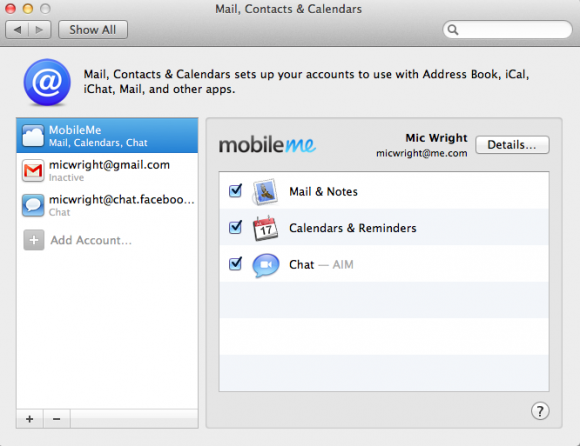Disable the Chat AIM checkbox
The width and height of the screenshot is (580, 446).
[235, 264]
